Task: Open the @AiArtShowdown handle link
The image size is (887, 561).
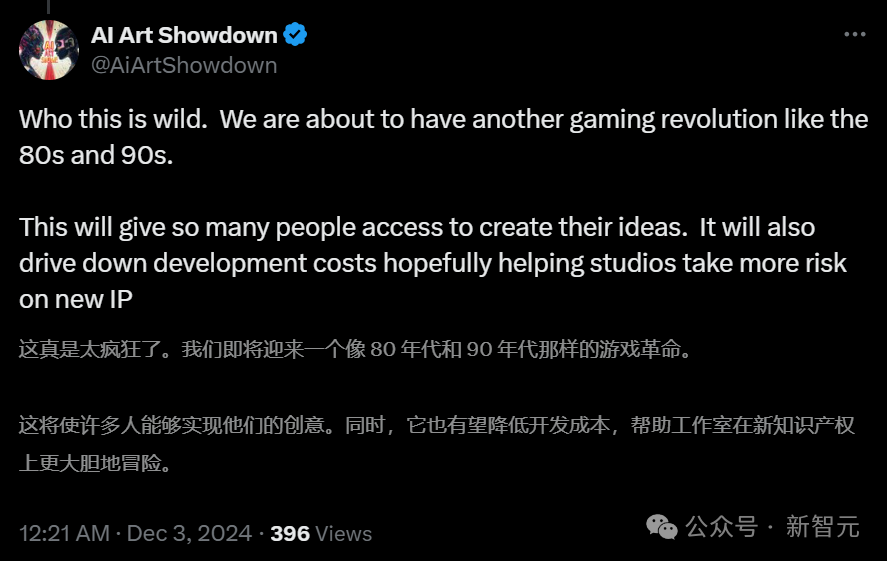Action: point(184,65)
